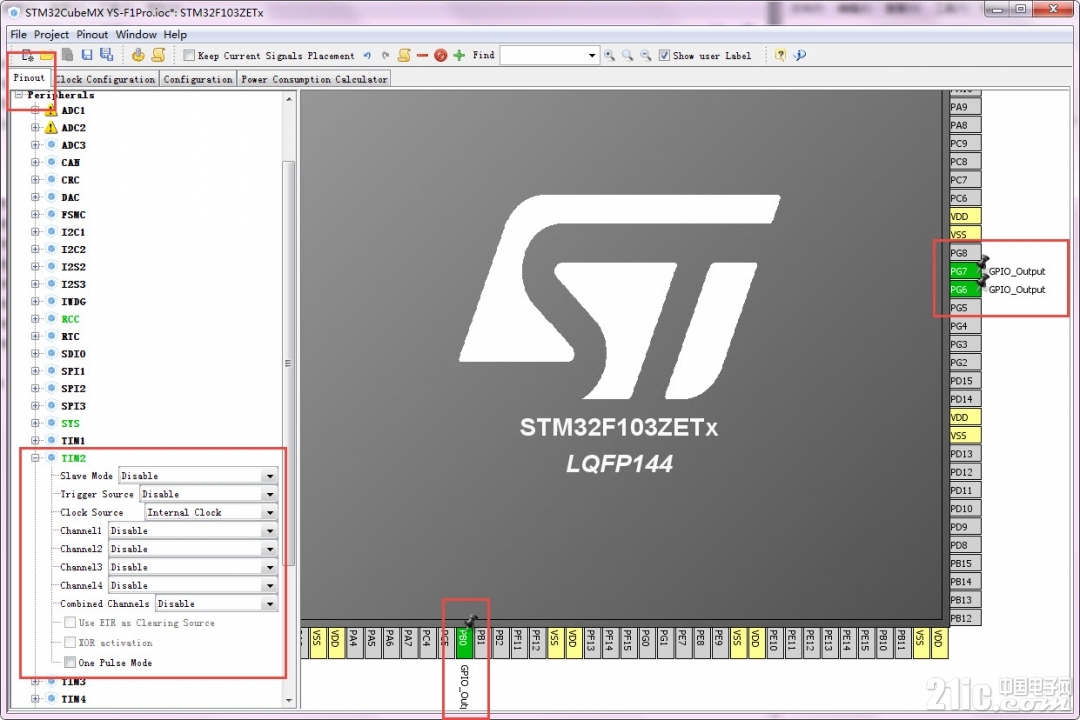The width and height of the screenshot is (1080, 720).
Task: Select pin PB0 on the chip
Action: 464,642
